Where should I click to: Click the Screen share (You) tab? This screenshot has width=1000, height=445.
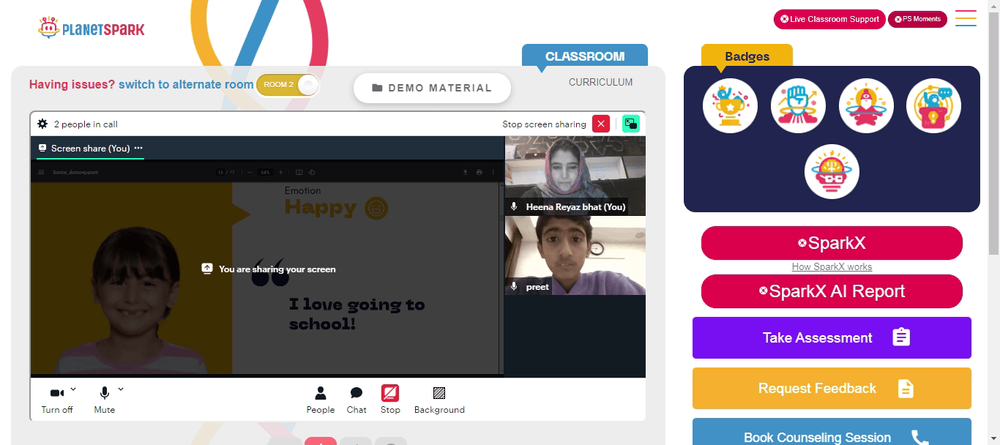(90, 148)
